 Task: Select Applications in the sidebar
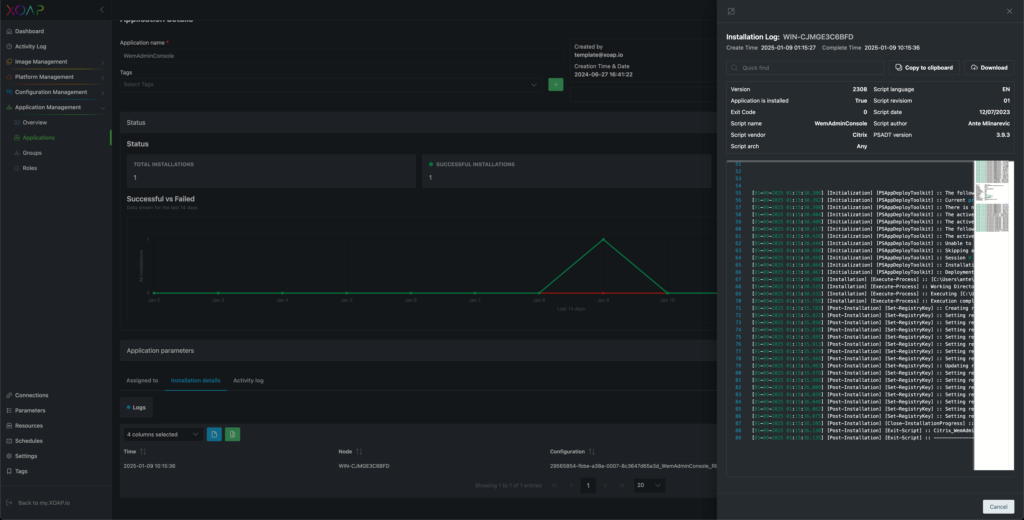39,138
